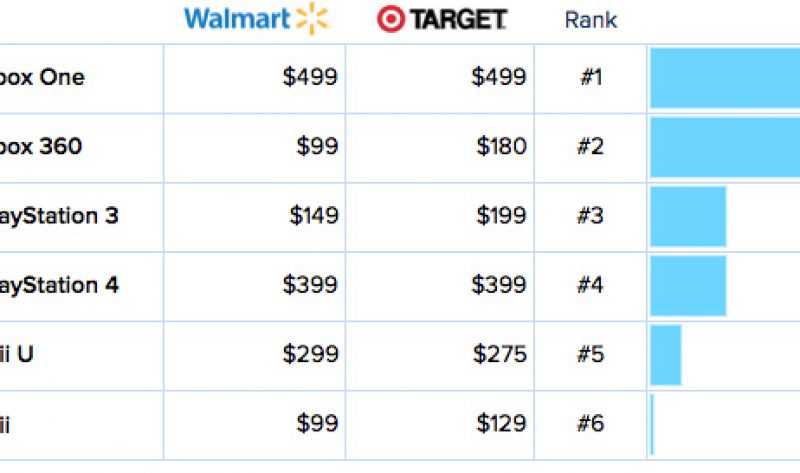This screenshot has height=473, width=800.
Task: Select Walmart's $149 PlayStation 3 price
Action: point(314,215)
